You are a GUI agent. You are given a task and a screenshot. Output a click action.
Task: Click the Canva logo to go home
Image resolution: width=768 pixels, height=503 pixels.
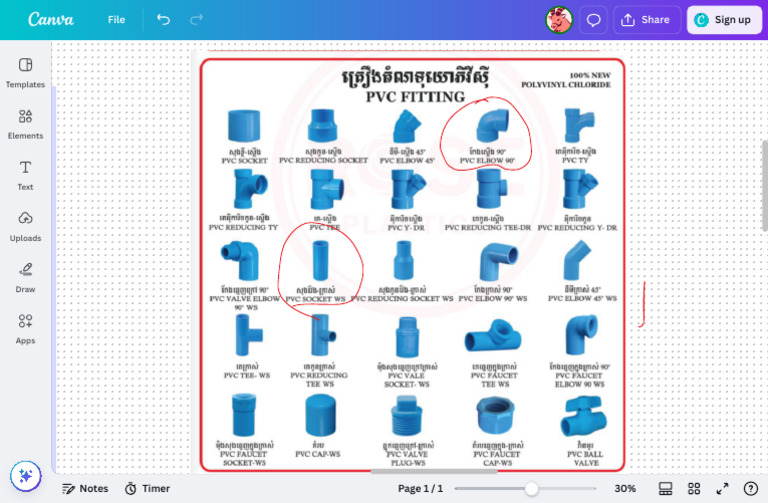click(x=50, y=19)
